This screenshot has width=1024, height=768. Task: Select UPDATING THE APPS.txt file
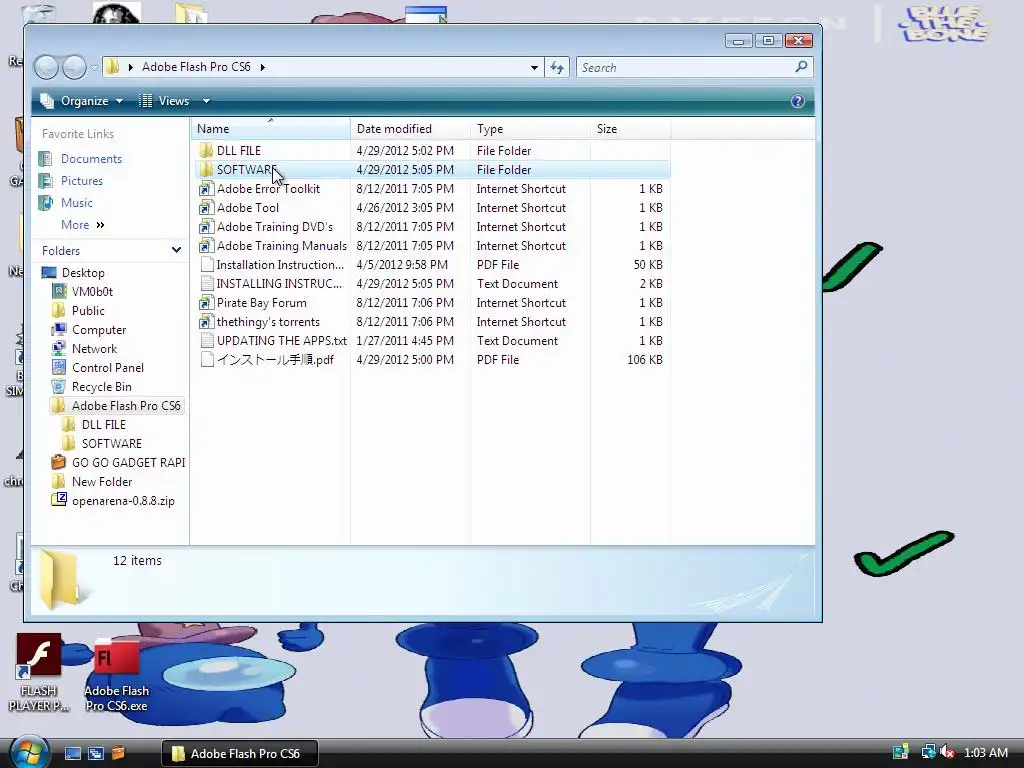pyautogui.click(x=281, y=340)
